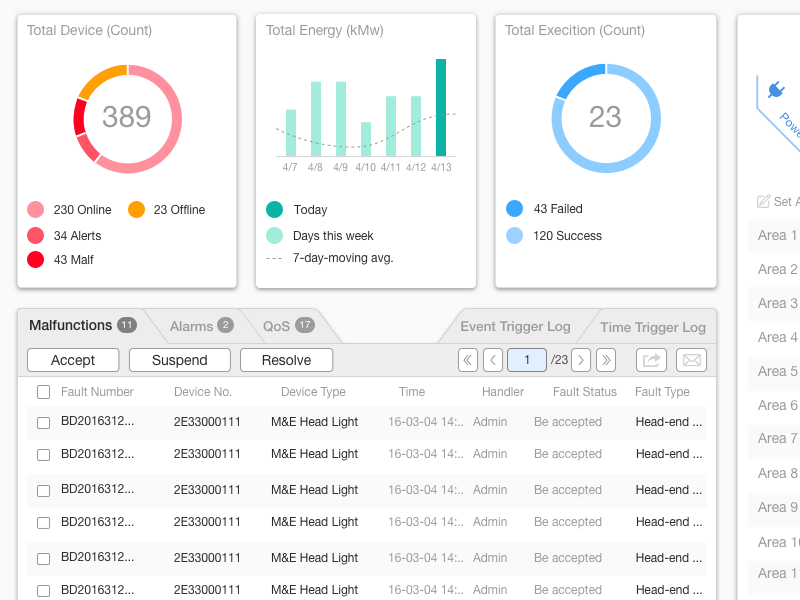This screenshot has height=600, width=800.
Task: Click the Fault Status column header
Action: [x=585, y=392]
